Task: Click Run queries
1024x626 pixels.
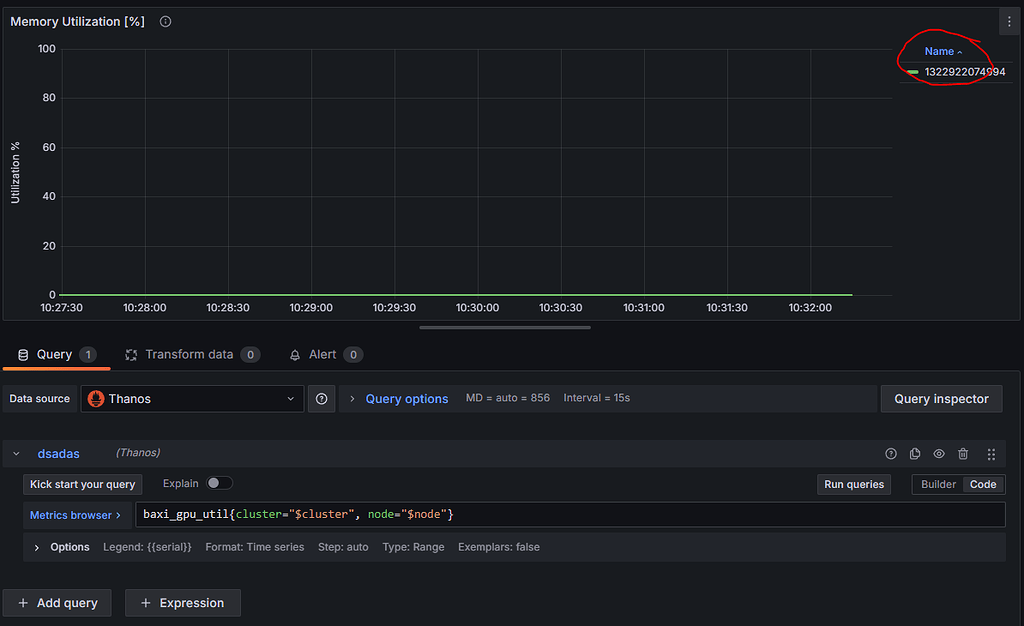Action: (x=853, y=483)
